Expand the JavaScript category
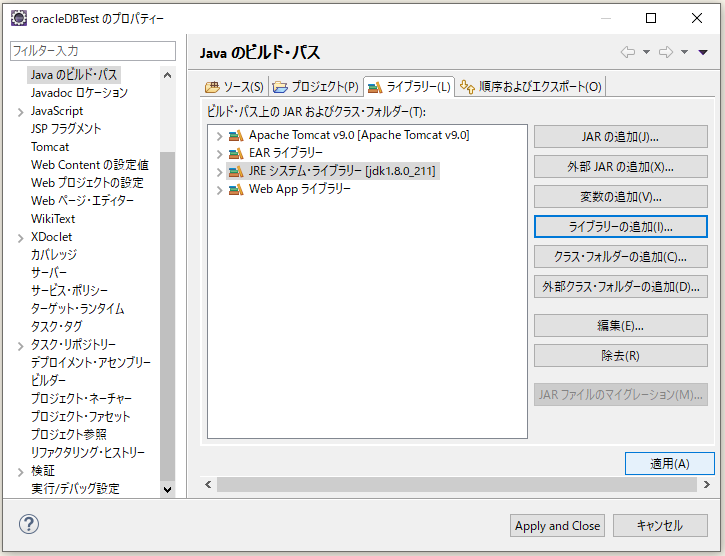The width and height of the screenshot is (725, 556). (20, 112)
